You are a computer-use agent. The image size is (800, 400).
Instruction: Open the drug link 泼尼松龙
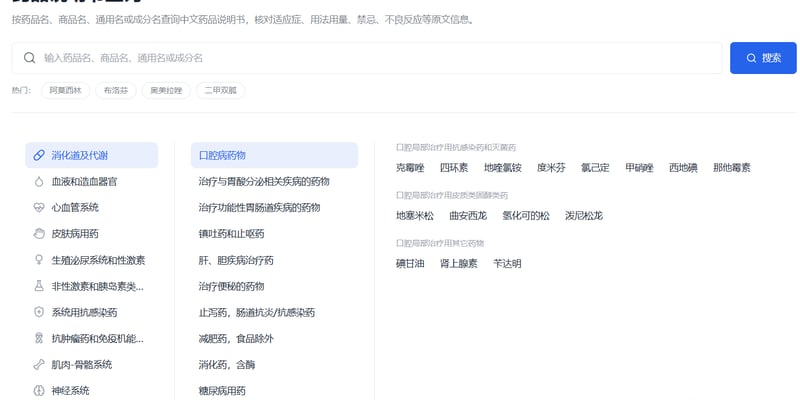pyautogui.click(x=584, y=216)
